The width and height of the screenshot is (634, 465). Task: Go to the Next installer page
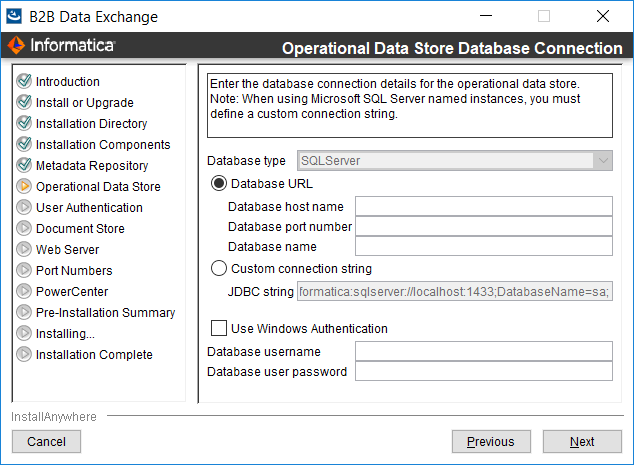(582, 442)
